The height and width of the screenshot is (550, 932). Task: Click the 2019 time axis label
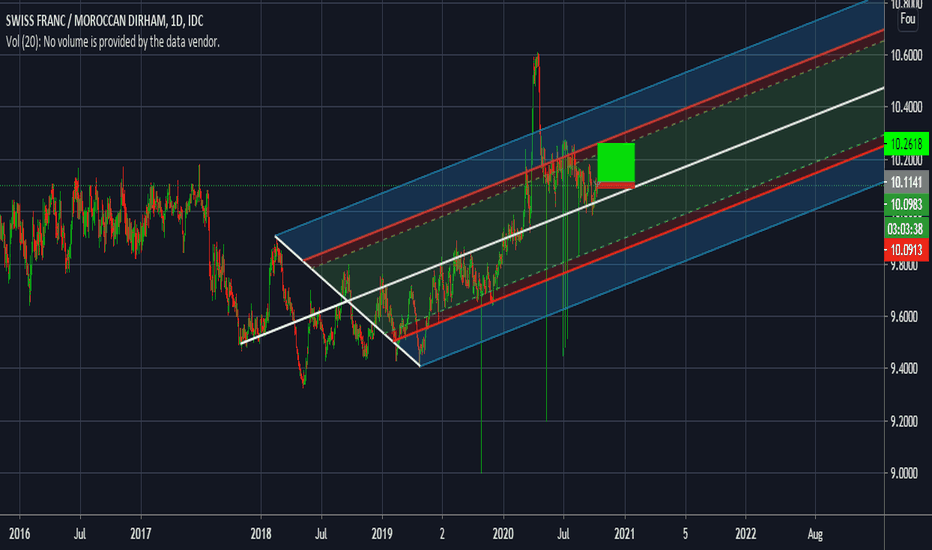click(x=382, y=533)
